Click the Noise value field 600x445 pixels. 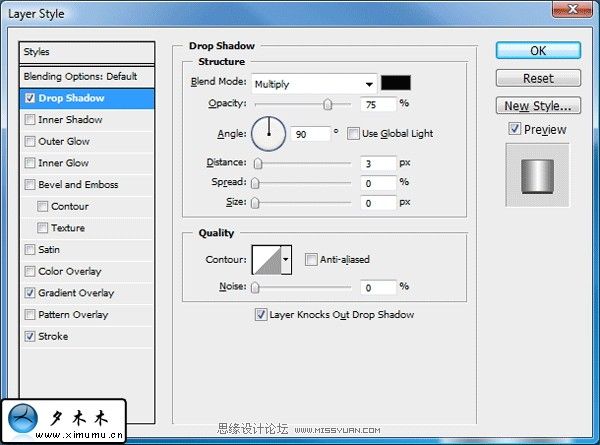[x=378, y=287]
